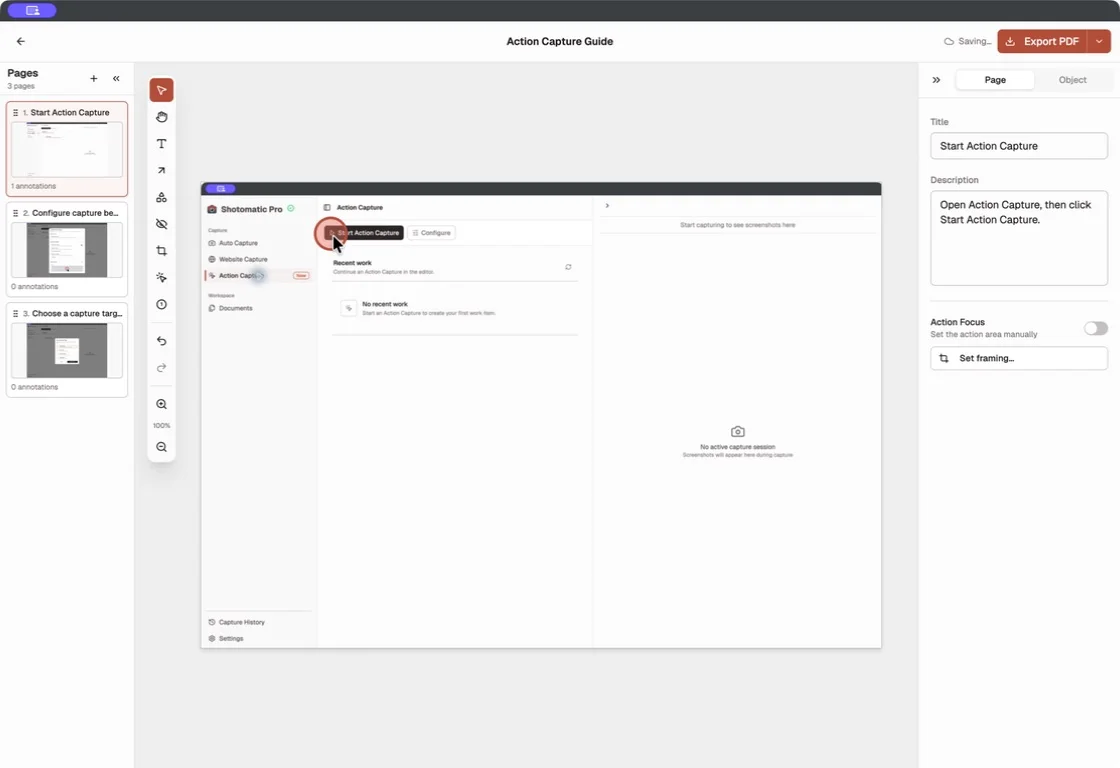Redo the last undone edit
1120x768 pixels.
pyautogui.click(x=161, y=368)
